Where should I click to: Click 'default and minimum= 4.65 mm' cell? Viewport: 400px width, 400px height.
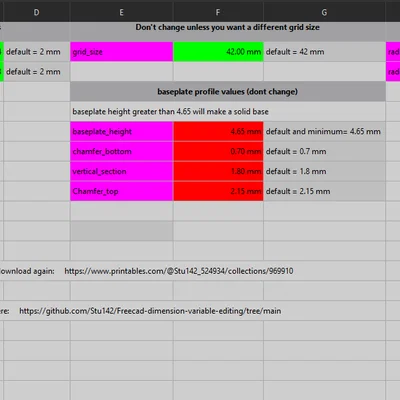[x=324, y=131]
